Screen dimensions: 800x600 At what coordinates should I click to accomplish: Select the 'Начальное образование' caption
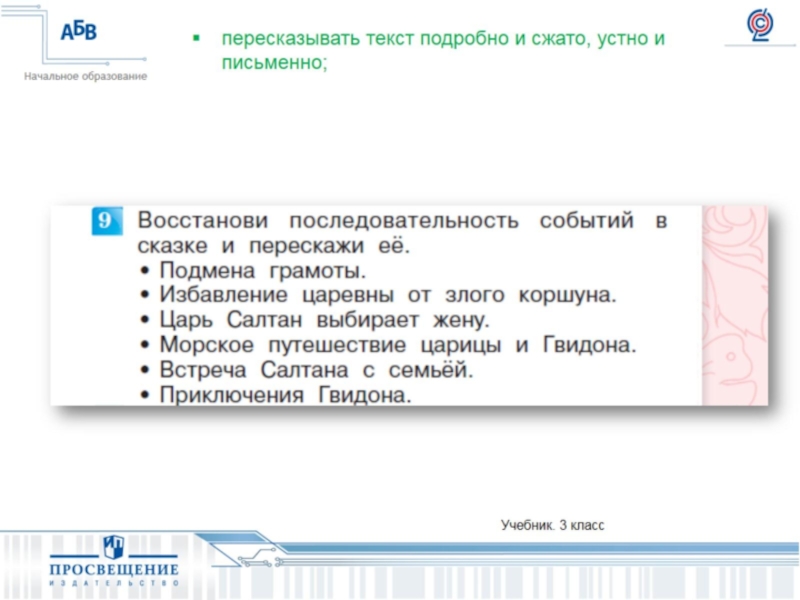(85, 77)
